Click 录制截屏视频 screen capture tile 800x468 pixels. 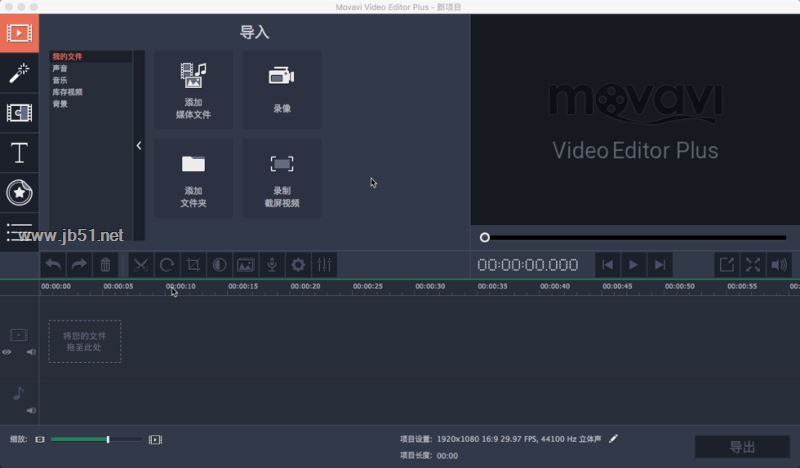pos(282,178)
